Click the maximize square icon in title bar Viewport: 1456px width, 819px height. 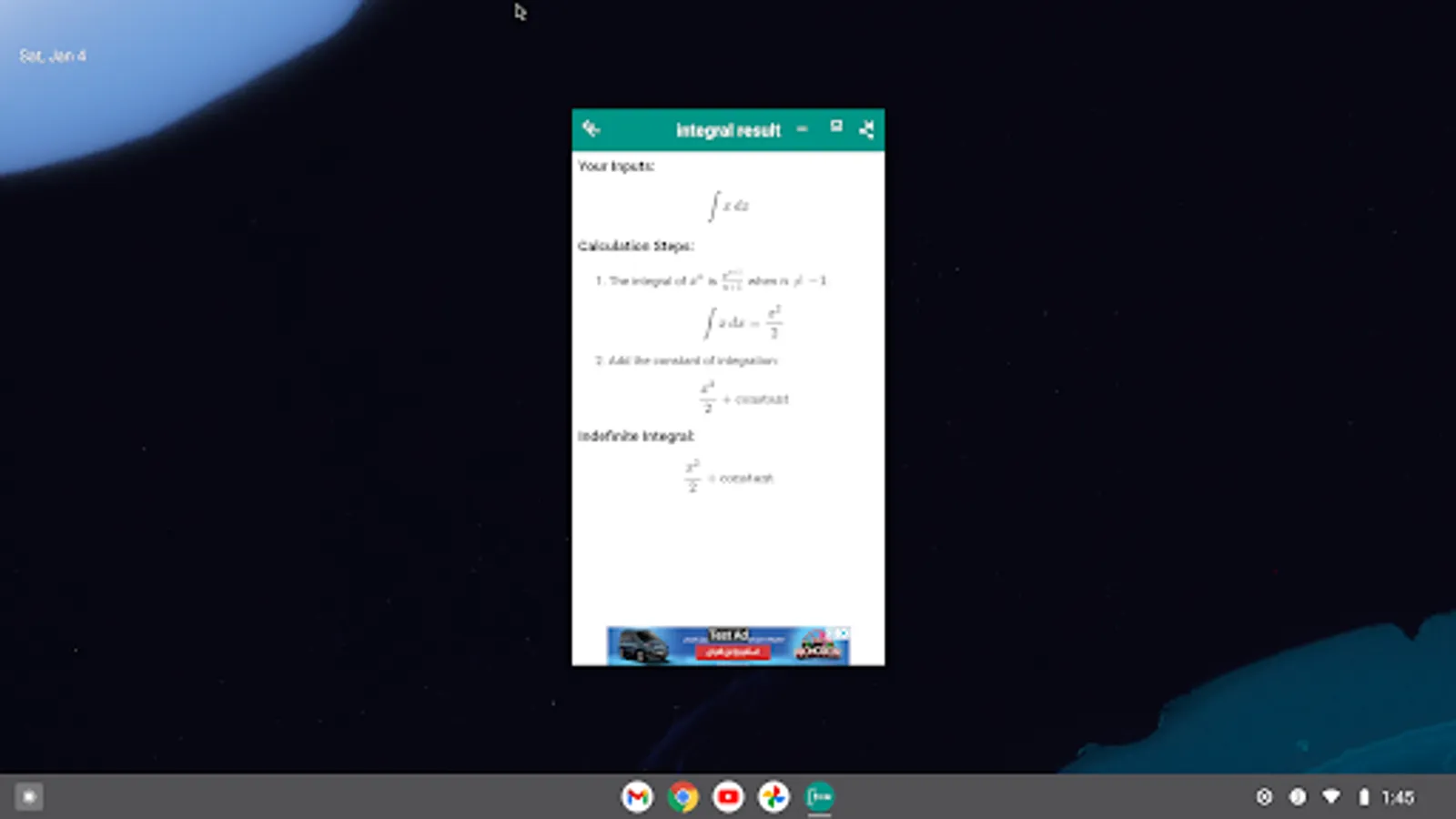(x=836, y=126)
